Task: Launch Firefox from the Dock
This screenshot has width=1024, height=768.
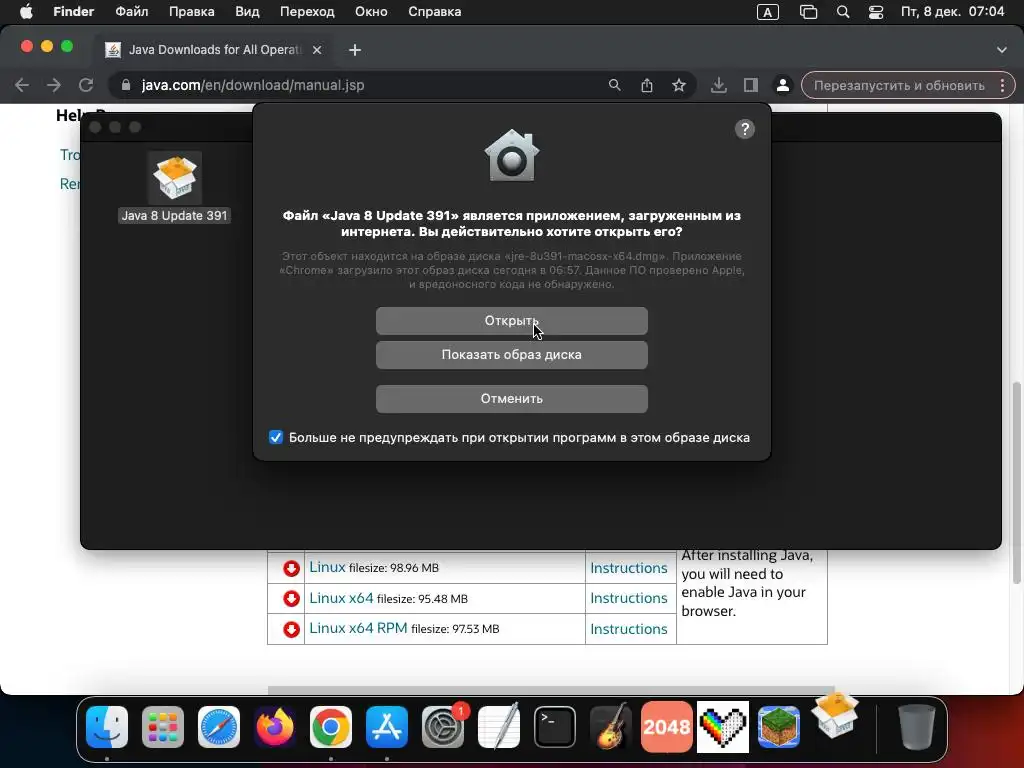Action: click(x=274, y=726)
